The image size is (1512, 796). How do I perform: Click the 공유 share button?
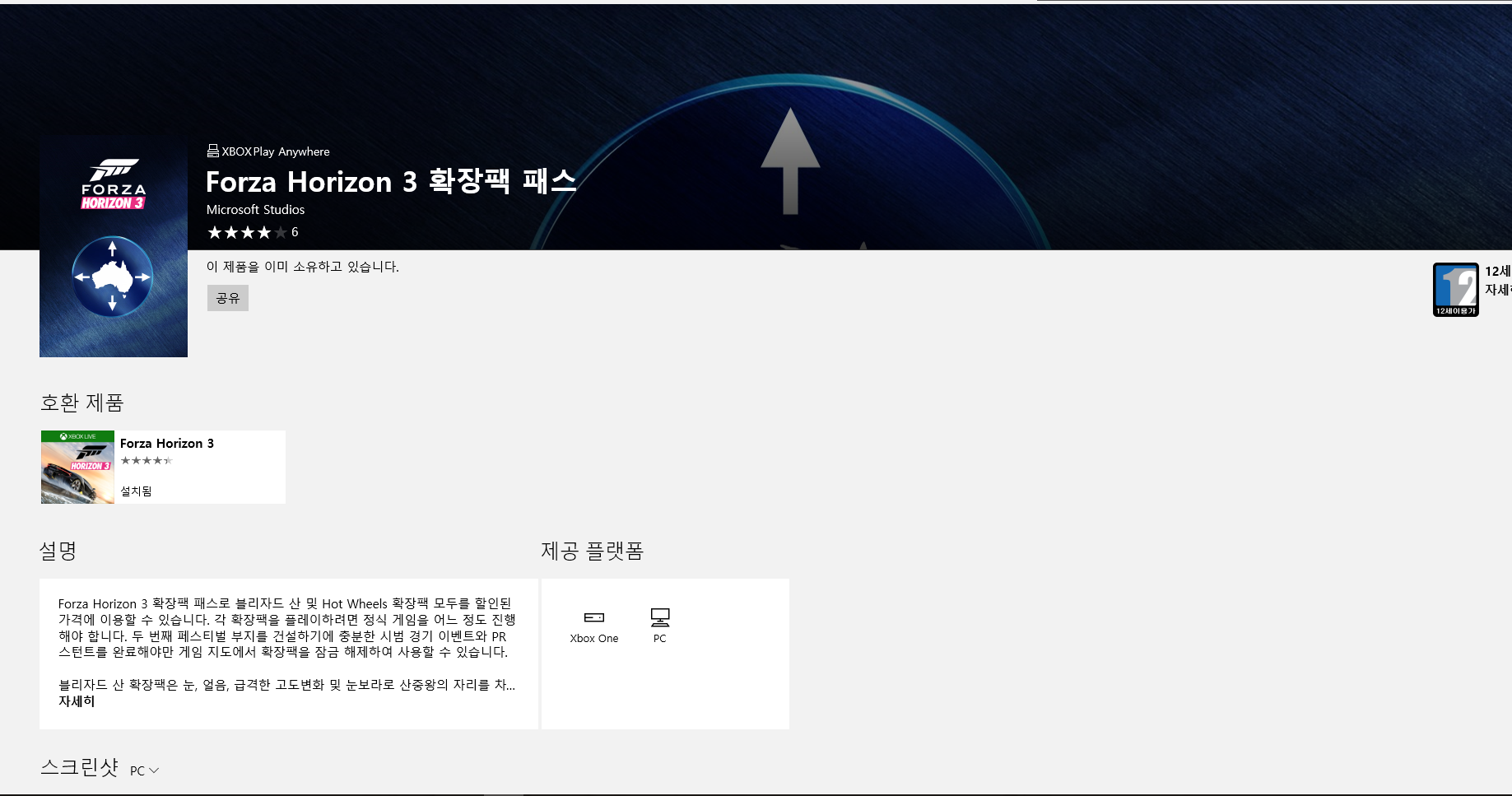click(x=227, y=298)
